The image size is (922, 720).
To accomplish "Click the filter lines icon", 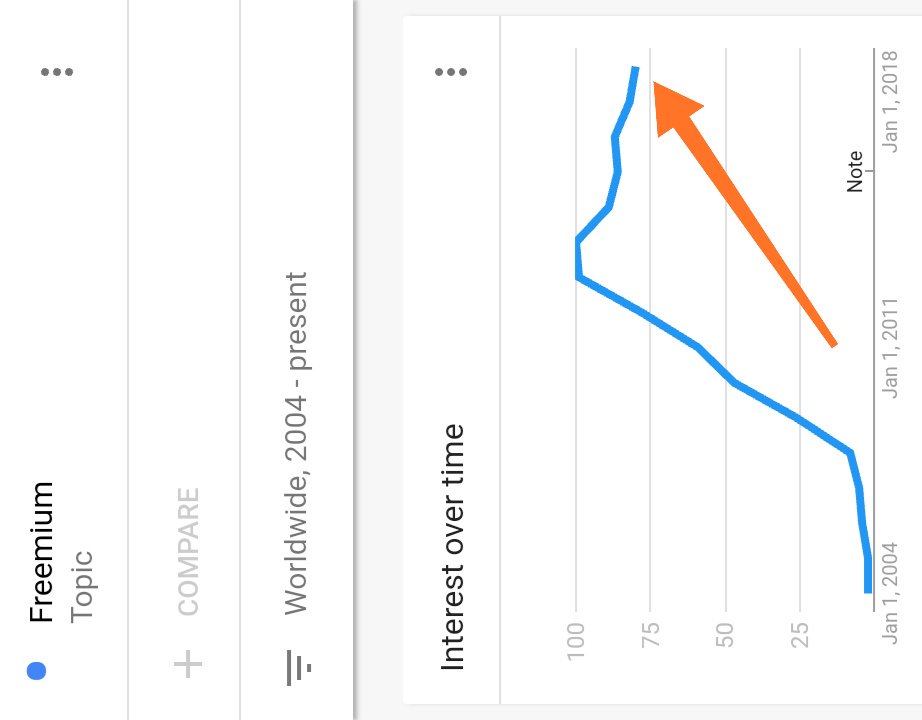I will 298,668.
